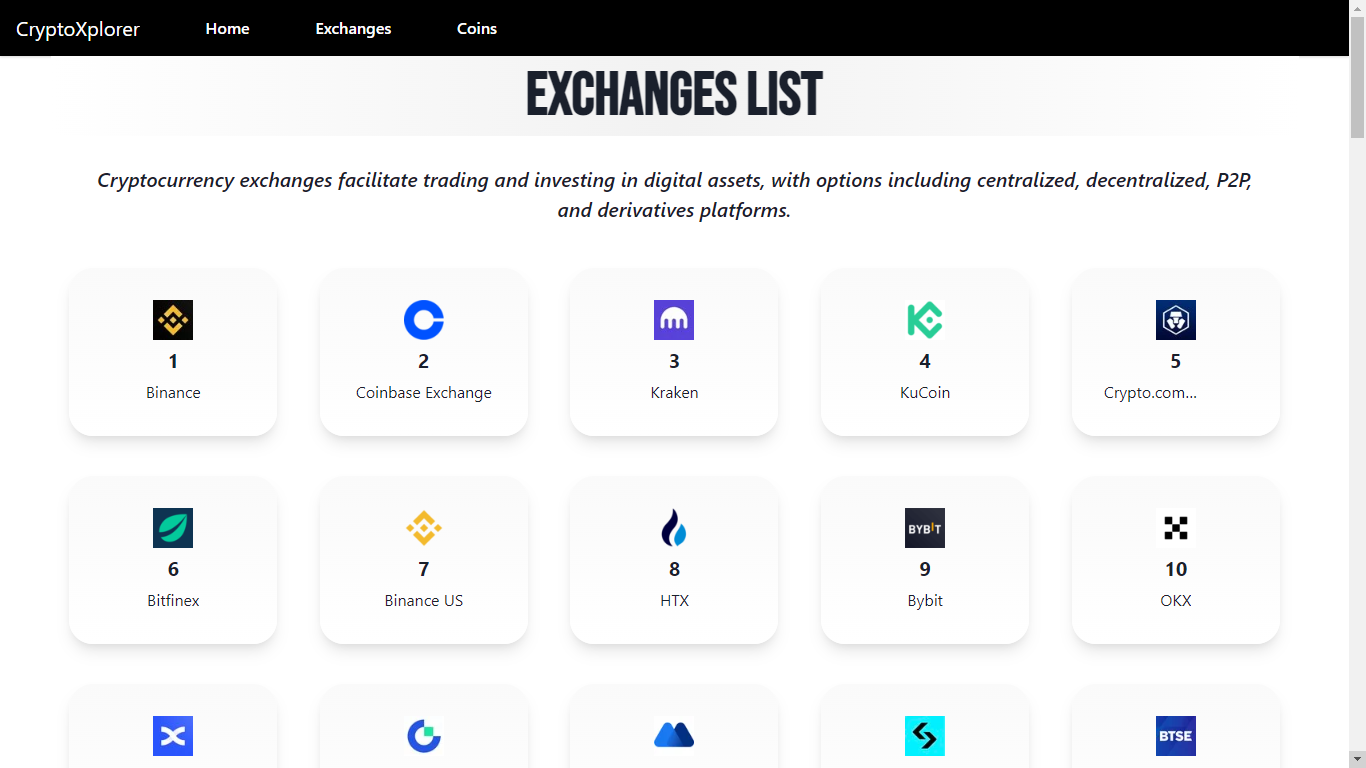This screenshot has height=768, width=1366.
Task: Click the Binance US diamond logo
Action: pyautogui.click(x=424, y=528)
